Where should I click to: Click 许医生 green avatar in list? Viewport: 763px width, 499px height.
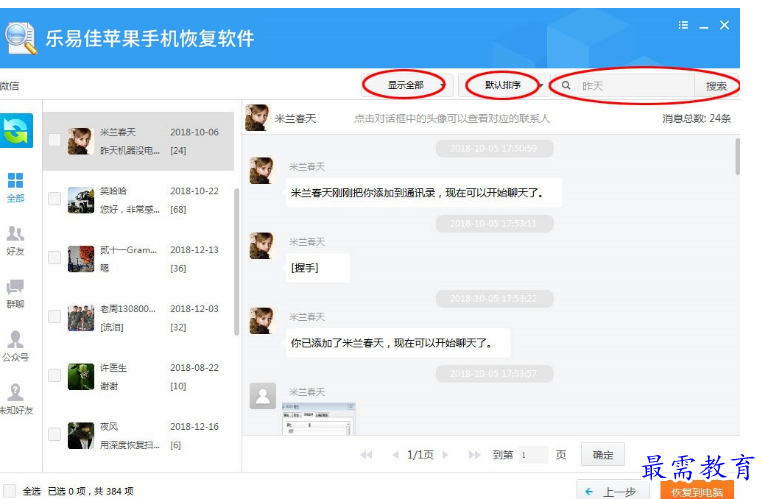pyautogui.click(x=81, y=377)
